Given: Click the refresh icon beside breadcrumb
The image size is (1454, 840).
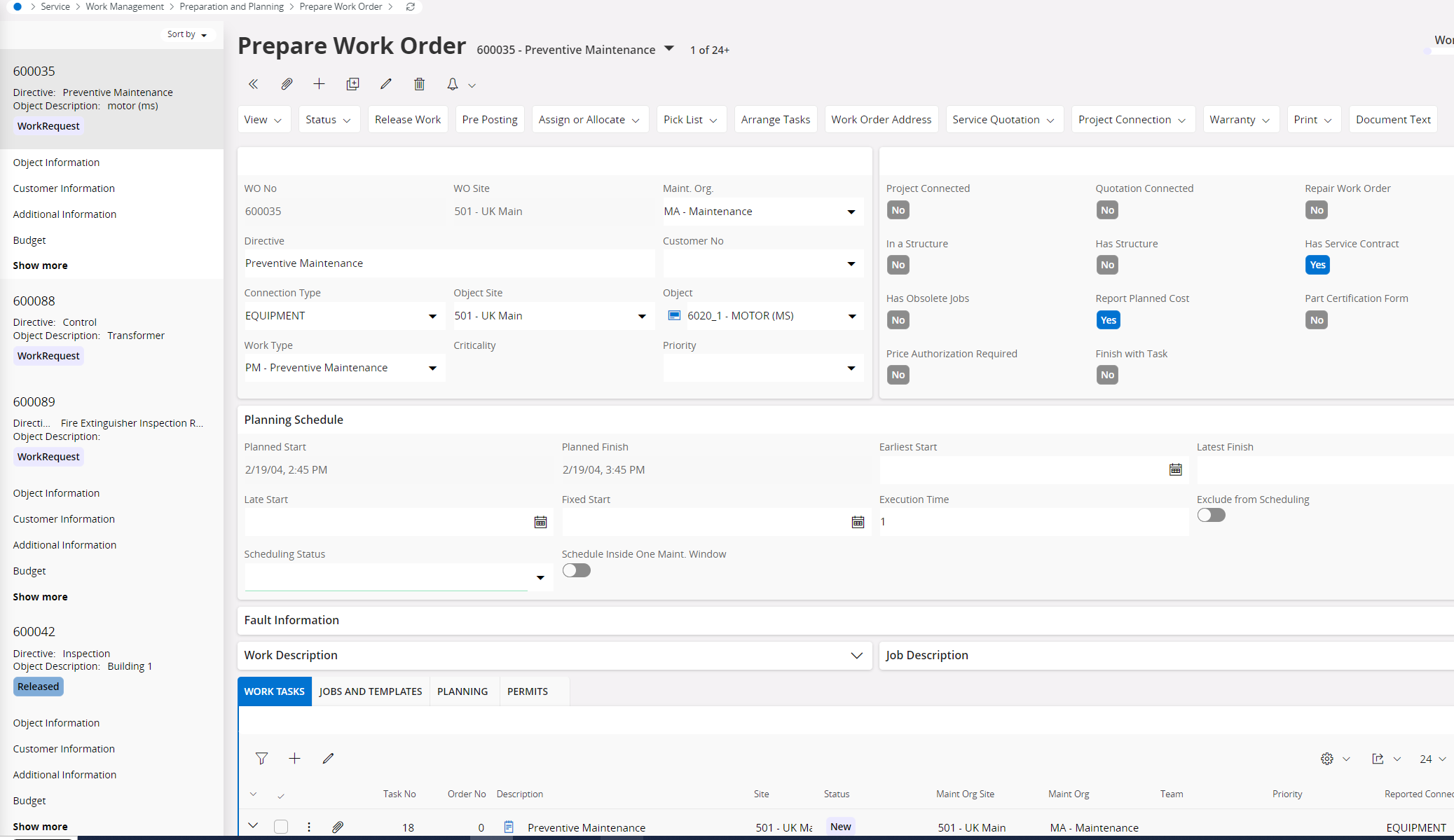Looking at the screenshot, I should [x=411, y=7].
